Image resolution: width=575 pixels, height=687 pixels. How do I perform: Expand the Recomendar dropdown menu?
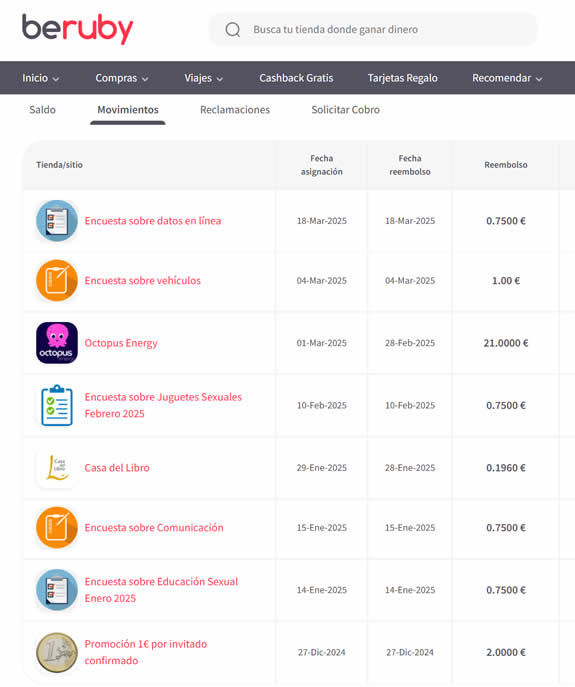coord(507,78)
